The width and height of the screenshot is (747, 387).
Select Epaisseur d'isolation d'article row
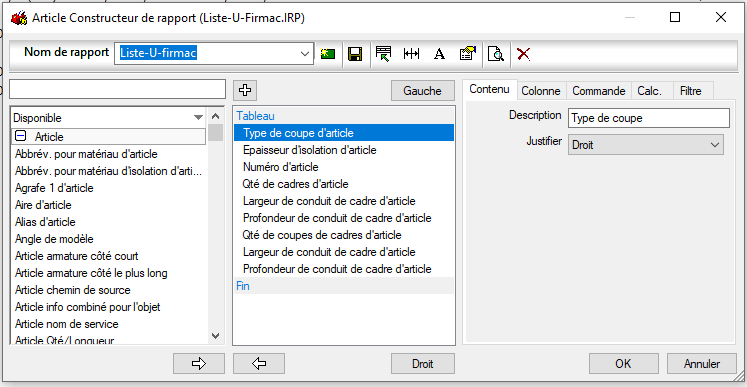(x=344, y=150)
